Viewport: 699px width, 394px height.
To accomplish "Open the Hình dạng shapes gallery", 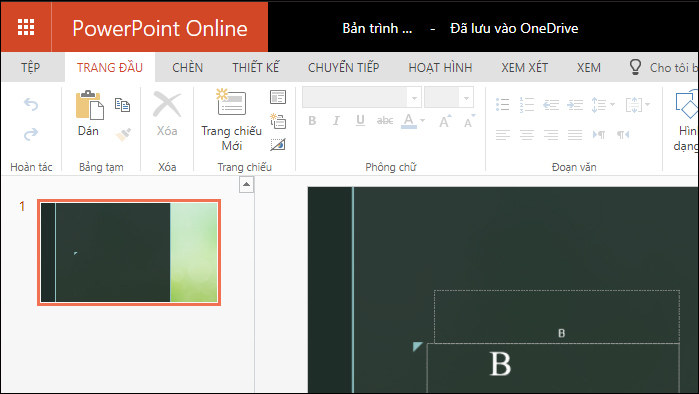I will point(686,120).
